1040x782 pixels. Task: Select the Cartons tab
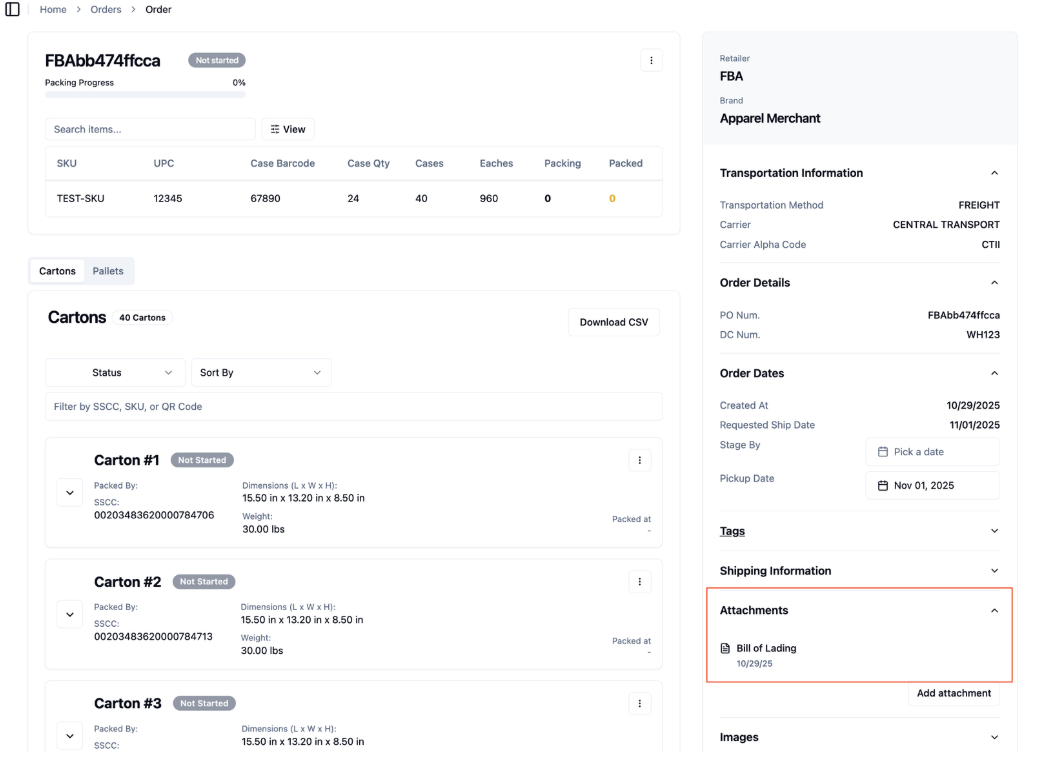pyautogui.click(x=57, y=271)
